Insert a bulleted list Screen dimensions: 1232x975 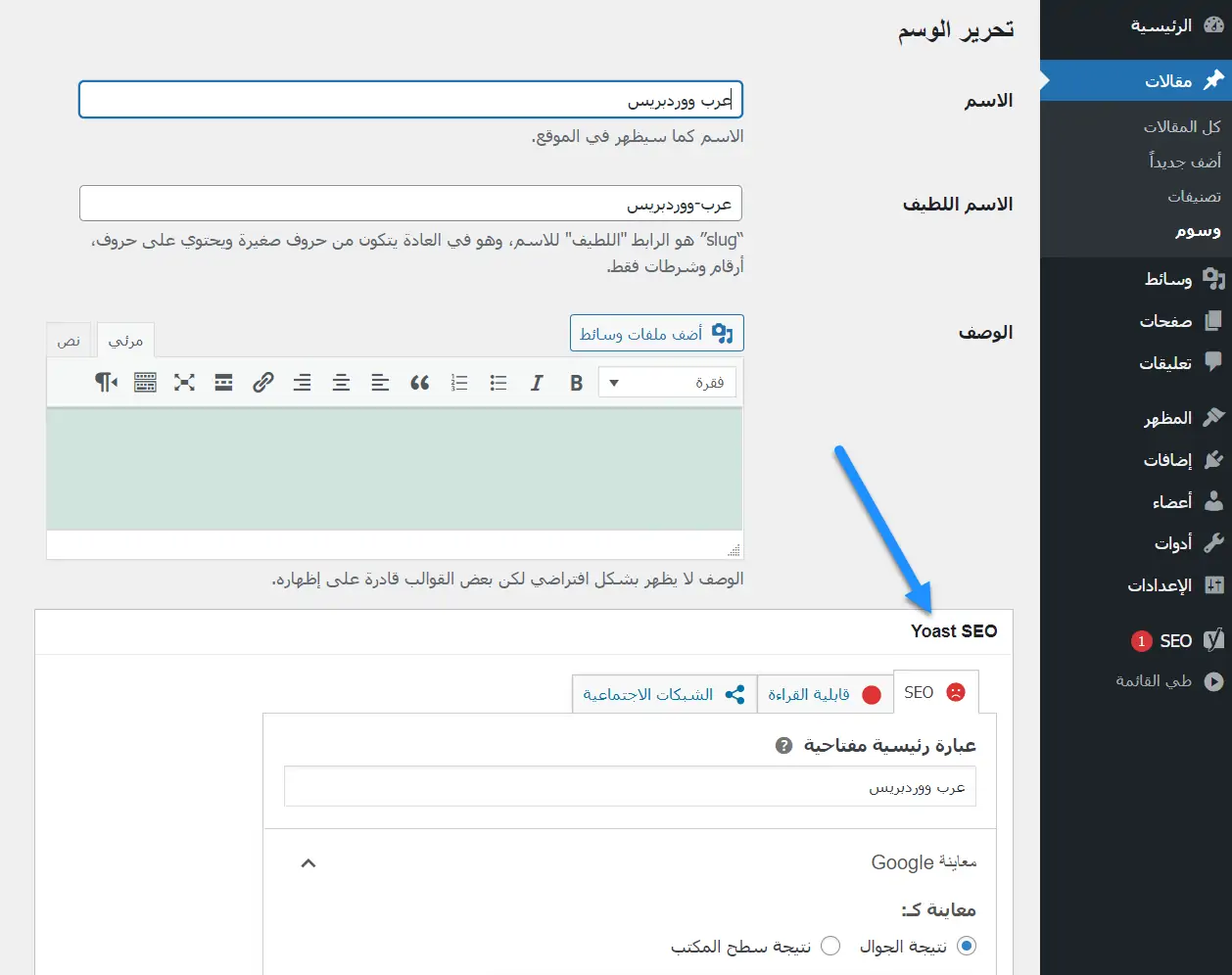pyautogui.click(x=498, y=383)
